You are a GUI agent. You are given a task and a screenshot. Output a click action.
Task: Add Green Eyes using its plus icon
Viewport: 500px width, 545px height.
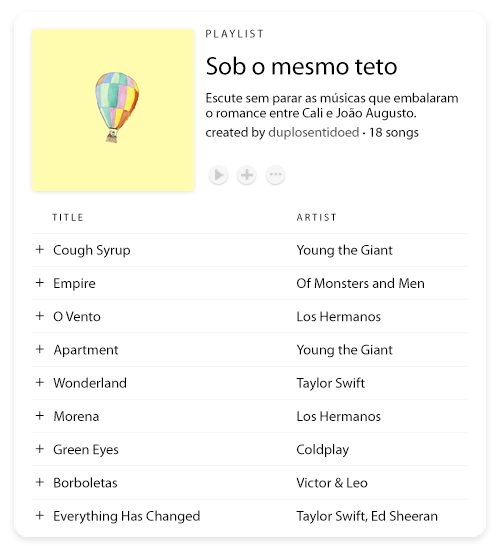pos(40,449)
